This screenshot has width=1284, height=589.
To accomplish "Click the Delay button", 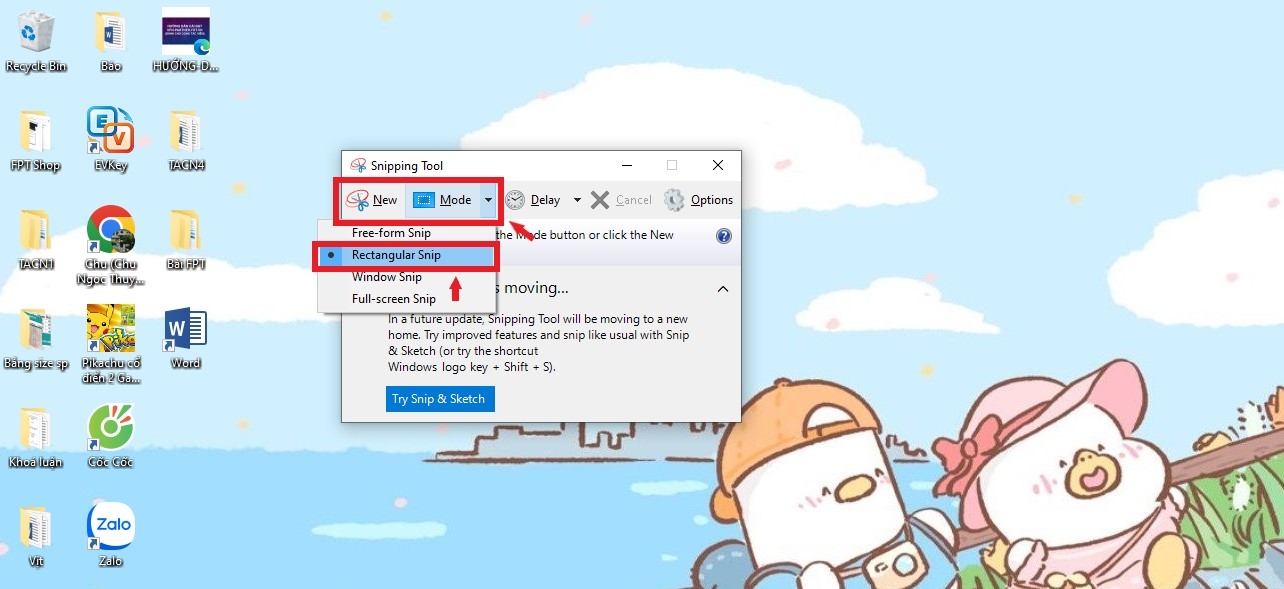I will pyautogui.click(x=533, y=200).
